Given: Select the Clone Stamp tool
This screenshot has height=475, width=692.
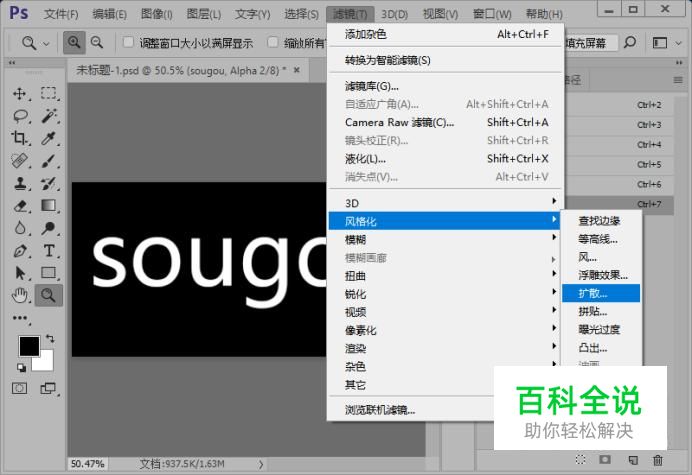Looking at the screenshot, I should coord(19,183).
